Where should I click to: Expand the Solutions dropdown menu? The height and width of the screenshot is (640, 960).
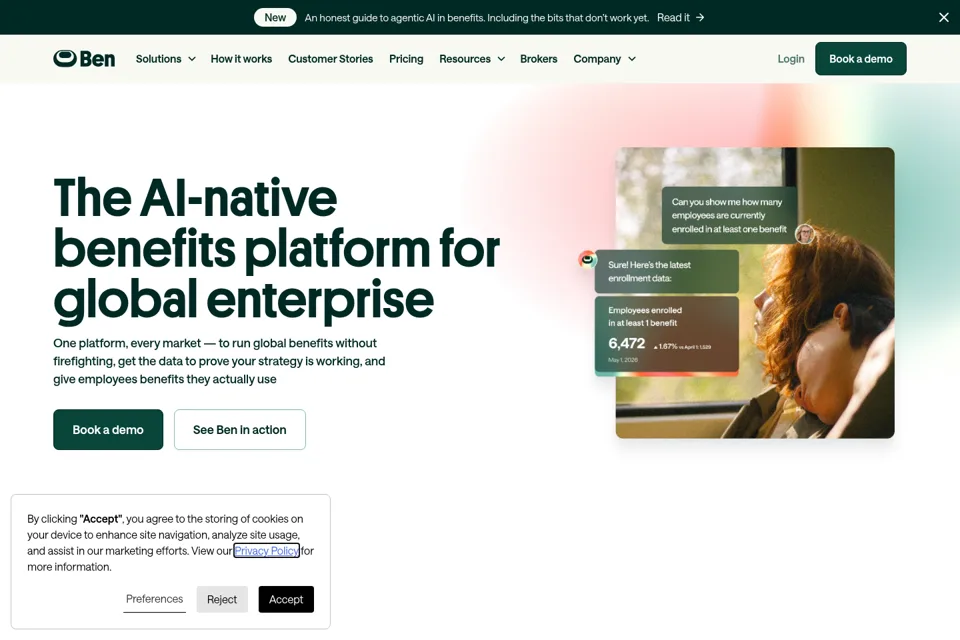[165, 59]
